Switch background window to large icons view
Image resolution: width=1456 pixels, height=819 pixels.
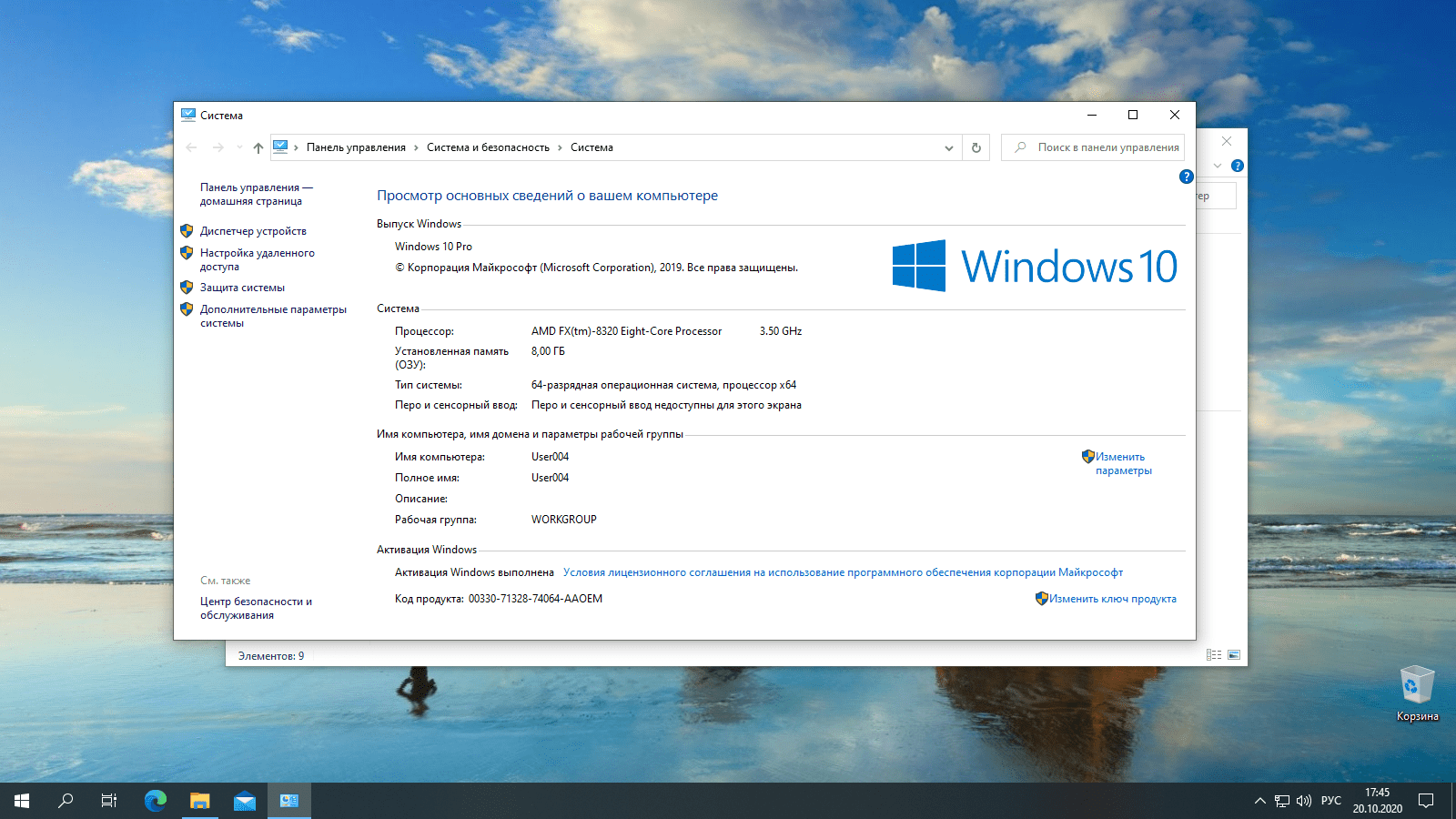[x=1234, y=655]
